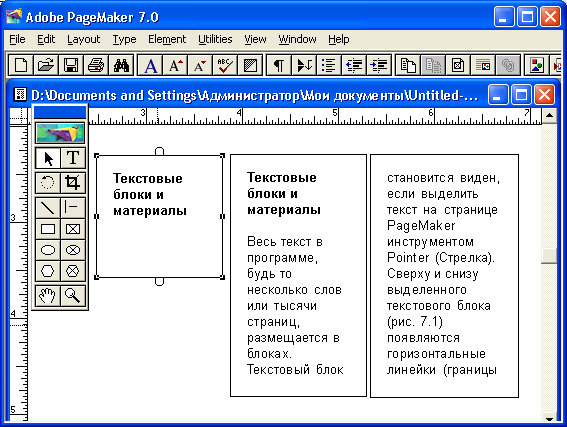Click the vertical scrollbar up arrow

point(549,116)
